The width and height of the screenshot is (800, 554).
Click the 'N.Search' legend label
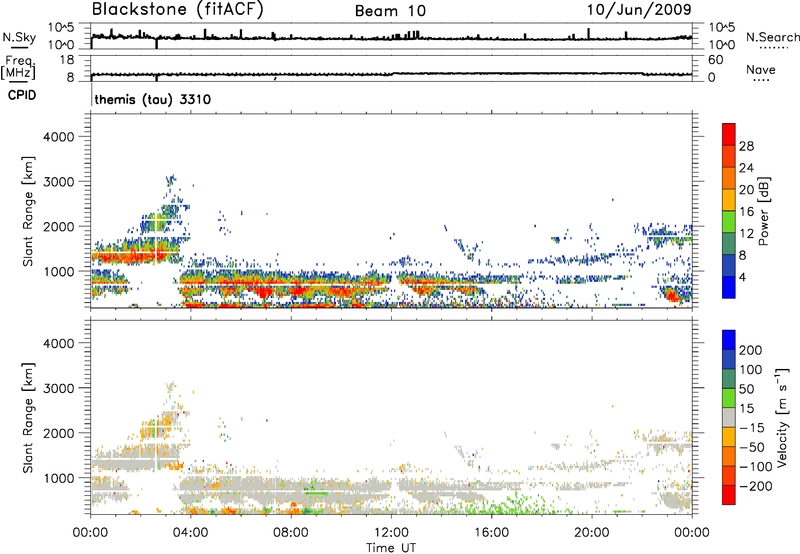[x=773, y=37]
